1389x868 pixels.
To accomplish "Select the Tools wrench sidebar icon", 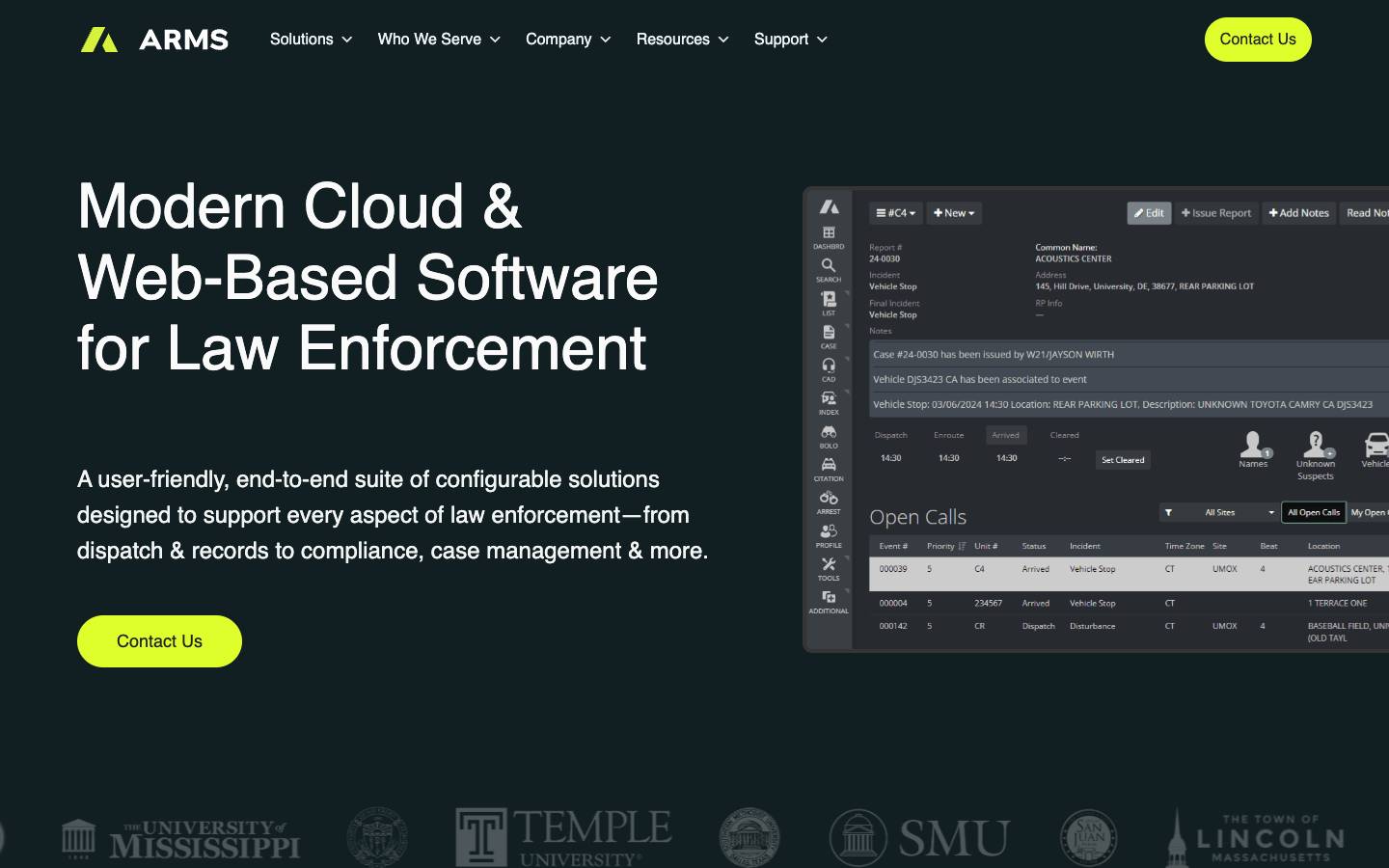I will [x=829, y=564].
